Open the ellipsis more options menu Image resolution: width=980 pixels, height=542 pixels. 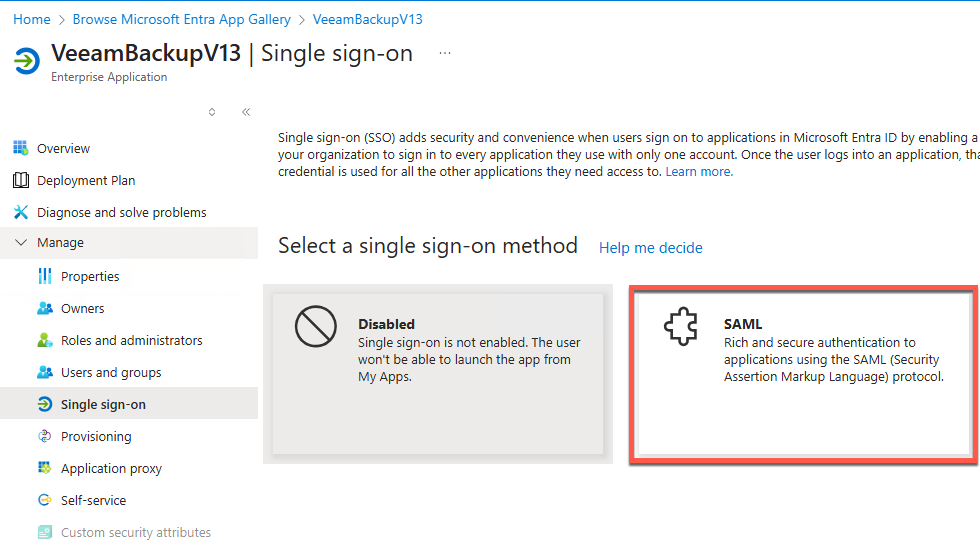[445, 53]
